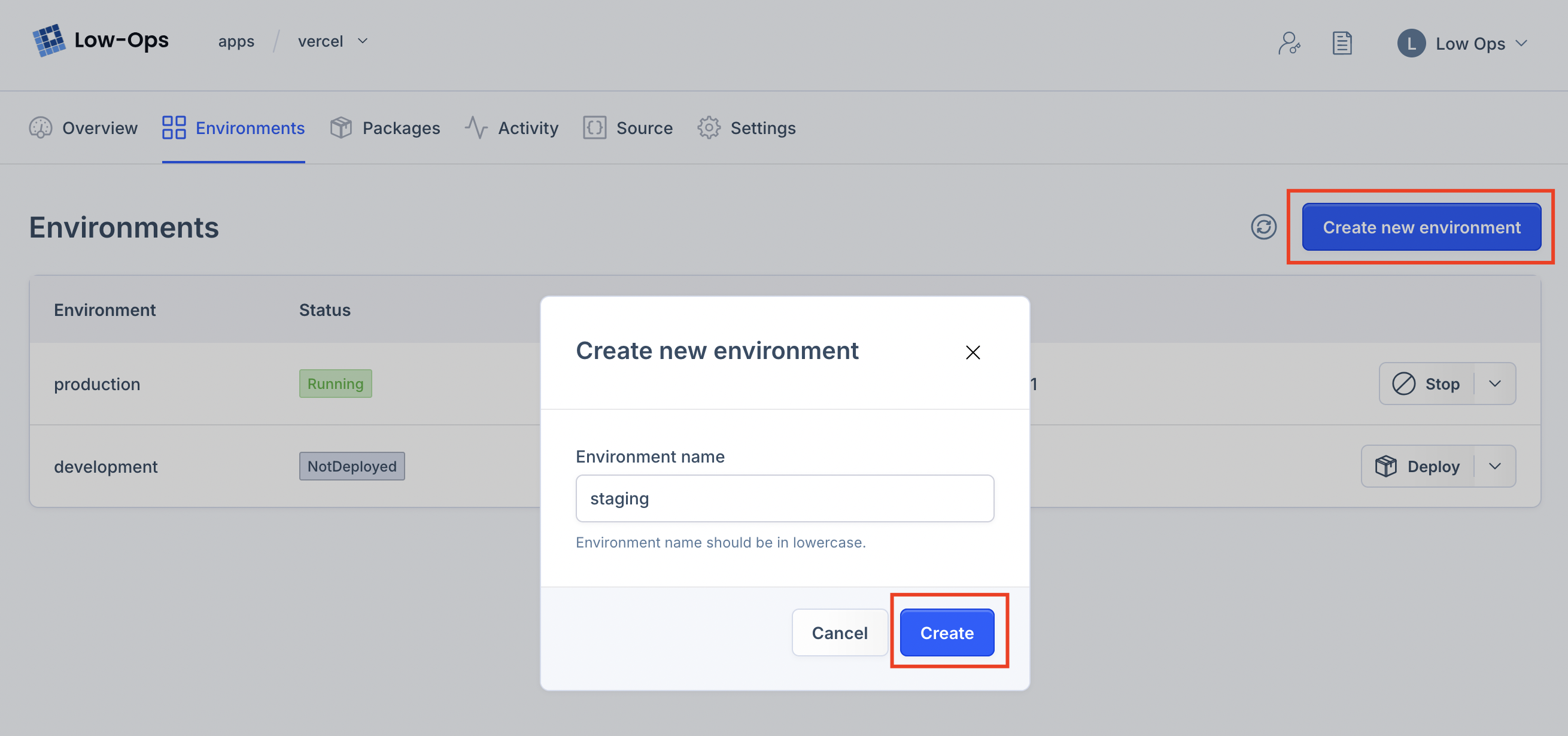The height and width of the screenshot is (736, 1568).
Task: Expand the vercel app switcher dropdown
Action: click(363, 41)
